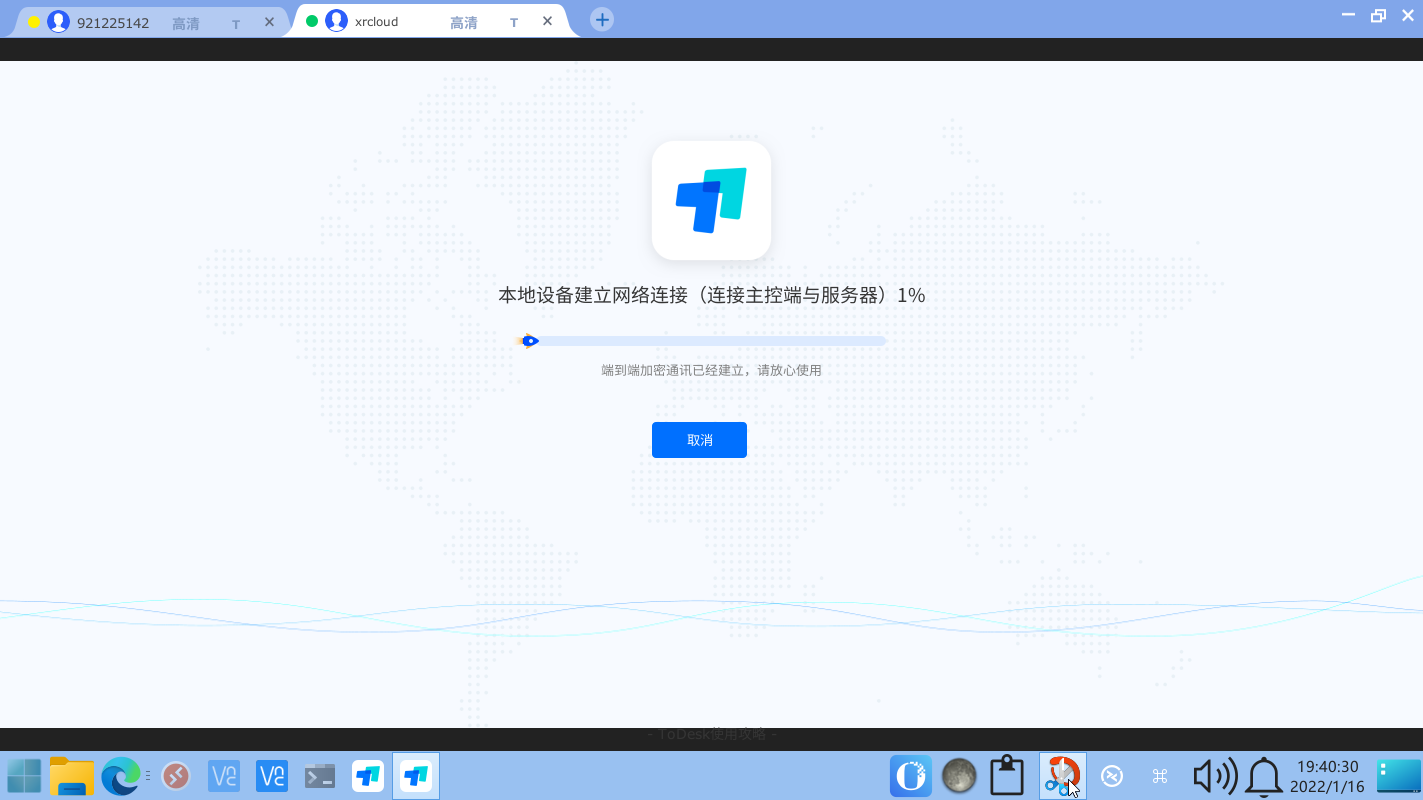Click the T icon on xrcloud tab

click(x=514, y=23)
